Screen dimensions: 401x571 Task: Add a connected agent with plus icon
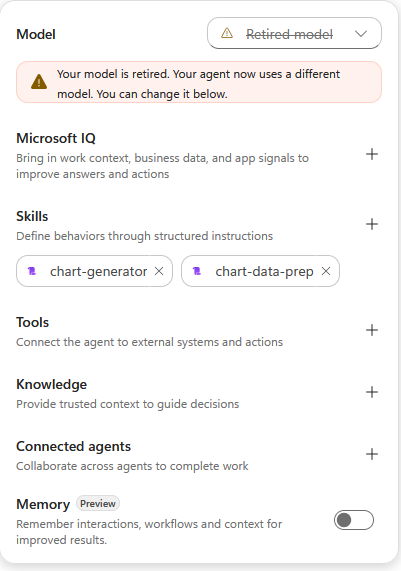click(371, 454)
